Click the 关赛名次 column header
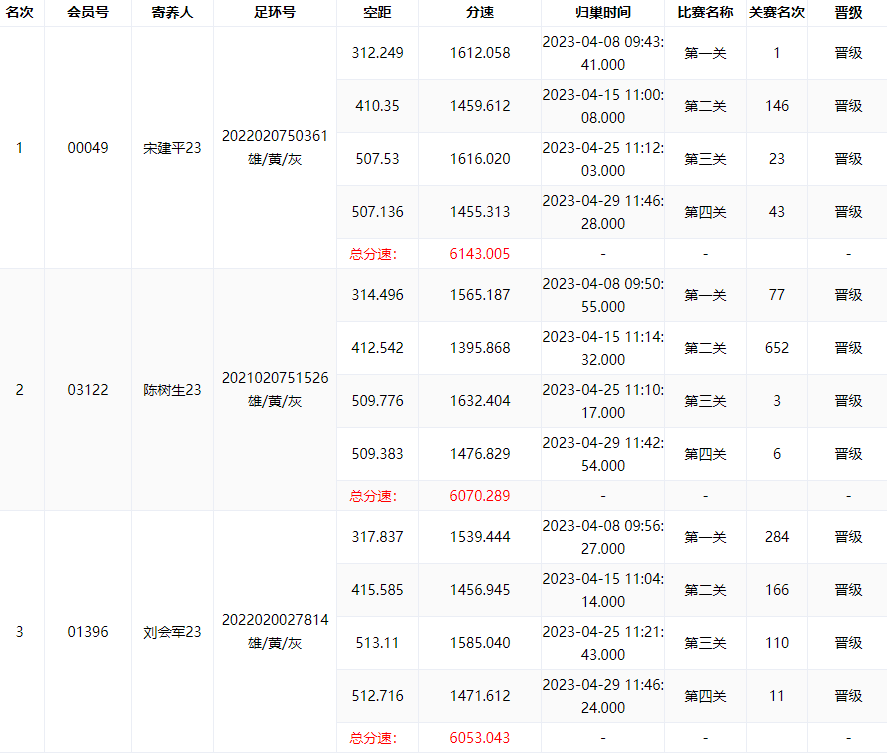 tap(777, 12)
